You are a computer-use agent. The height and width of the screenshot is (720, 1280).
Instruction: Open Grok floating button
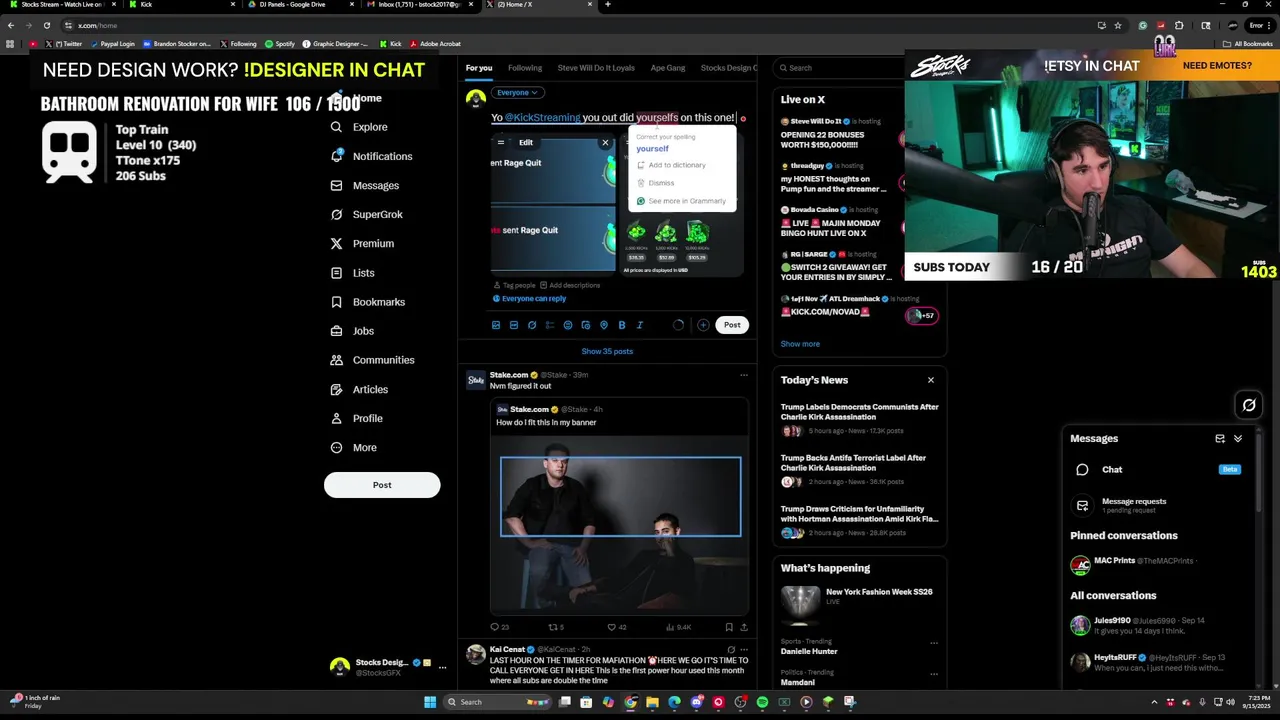click(1249, 405)
